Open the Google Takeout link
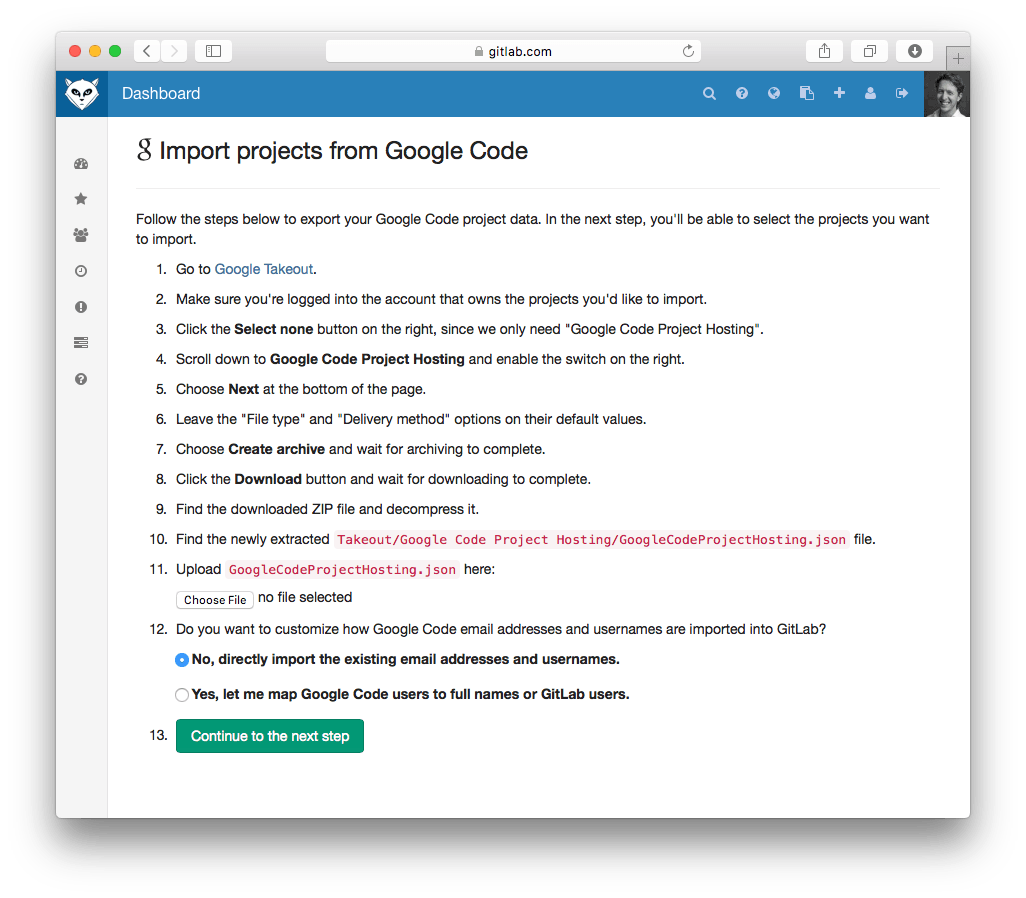This screenshot has height=898, width=1026. (x=263, y=268)
